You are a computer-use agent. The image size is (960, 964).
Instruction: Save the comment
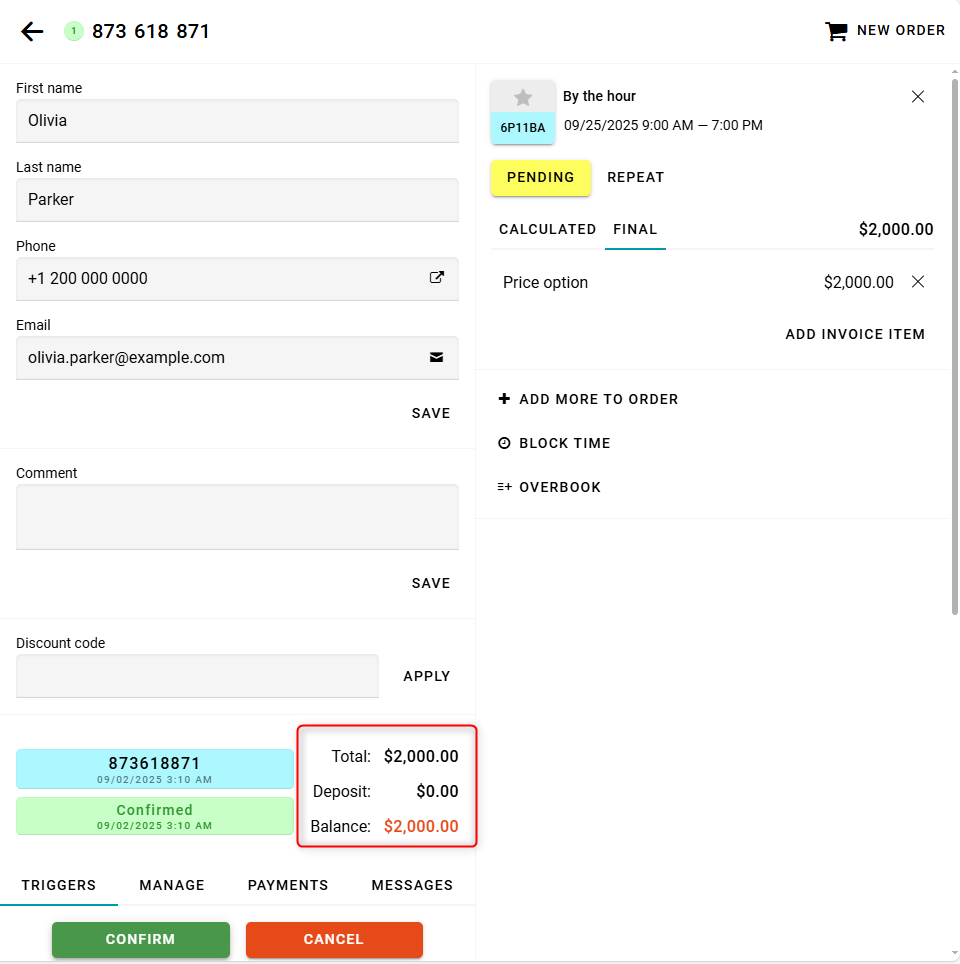[x=431, y=583]
